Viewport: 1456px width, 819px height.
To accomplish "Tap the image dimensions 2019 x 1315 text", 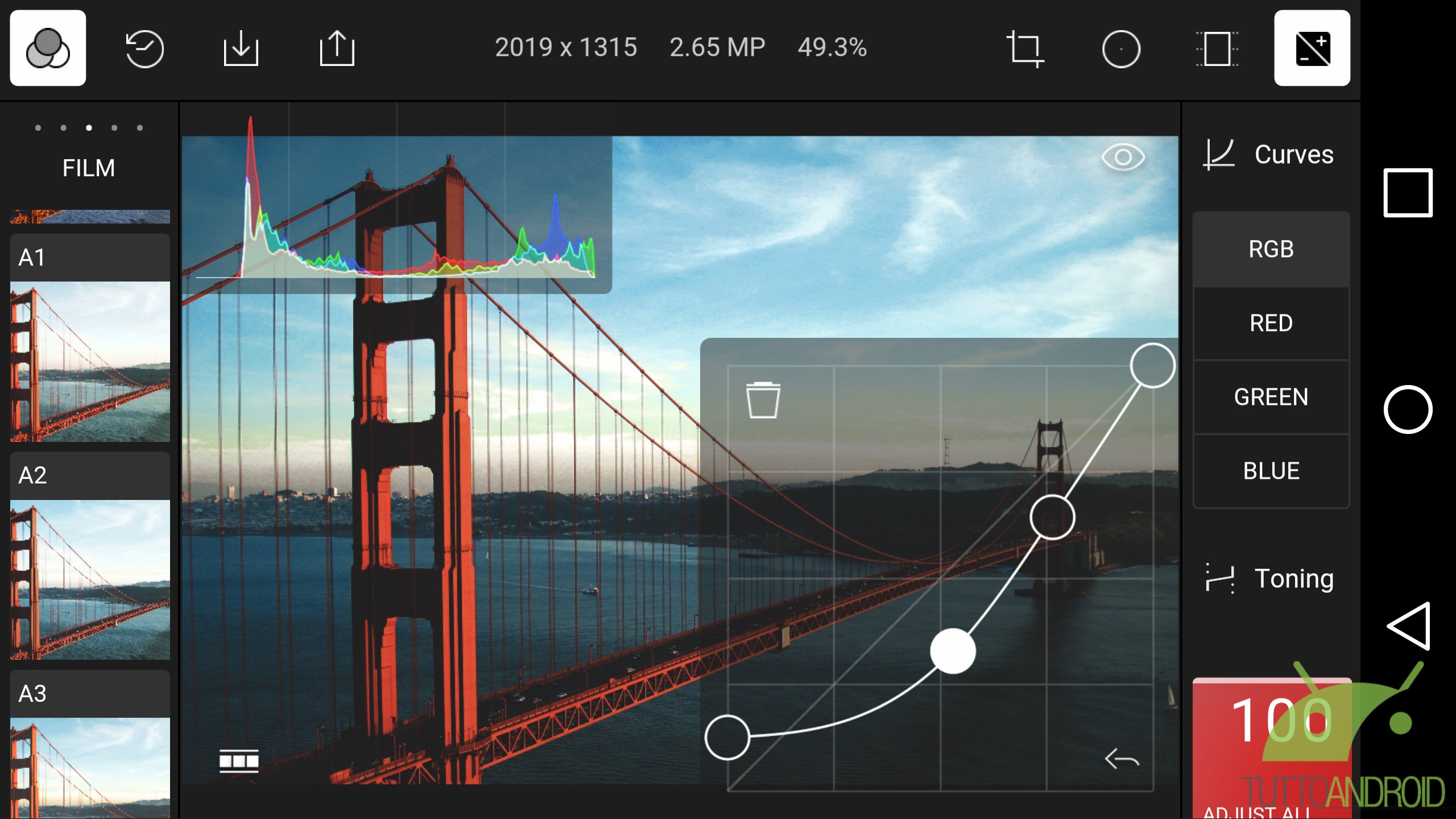I will 566,48.
